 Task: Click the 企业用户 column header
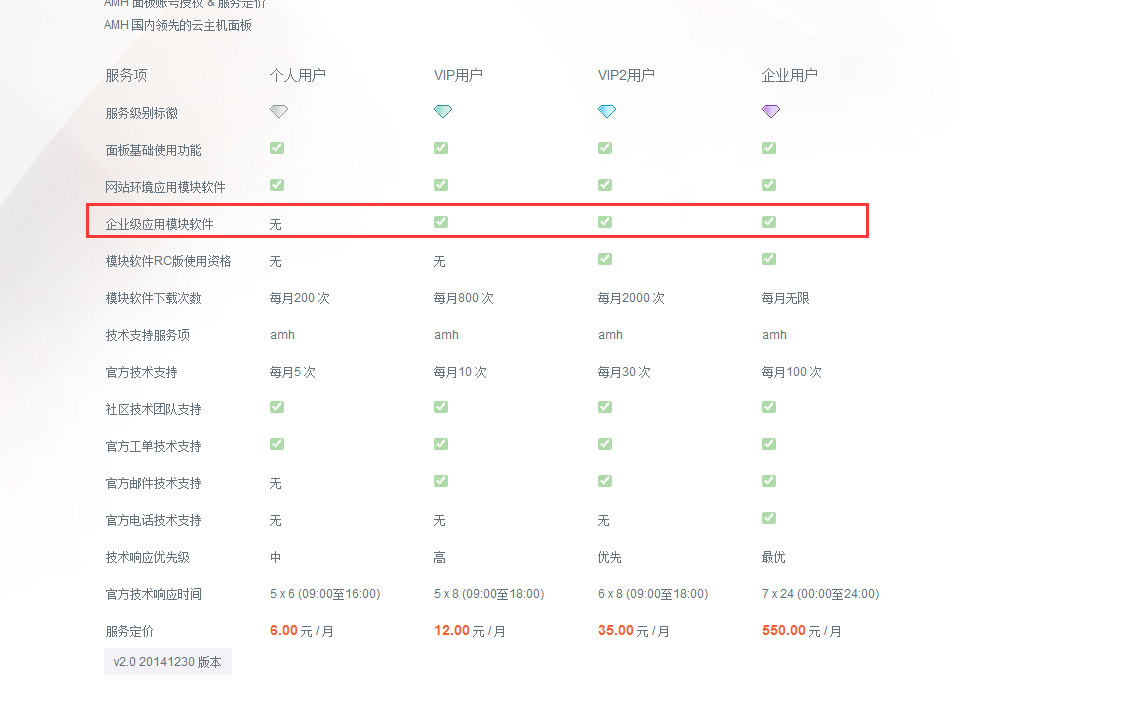[x=790, y=75]
